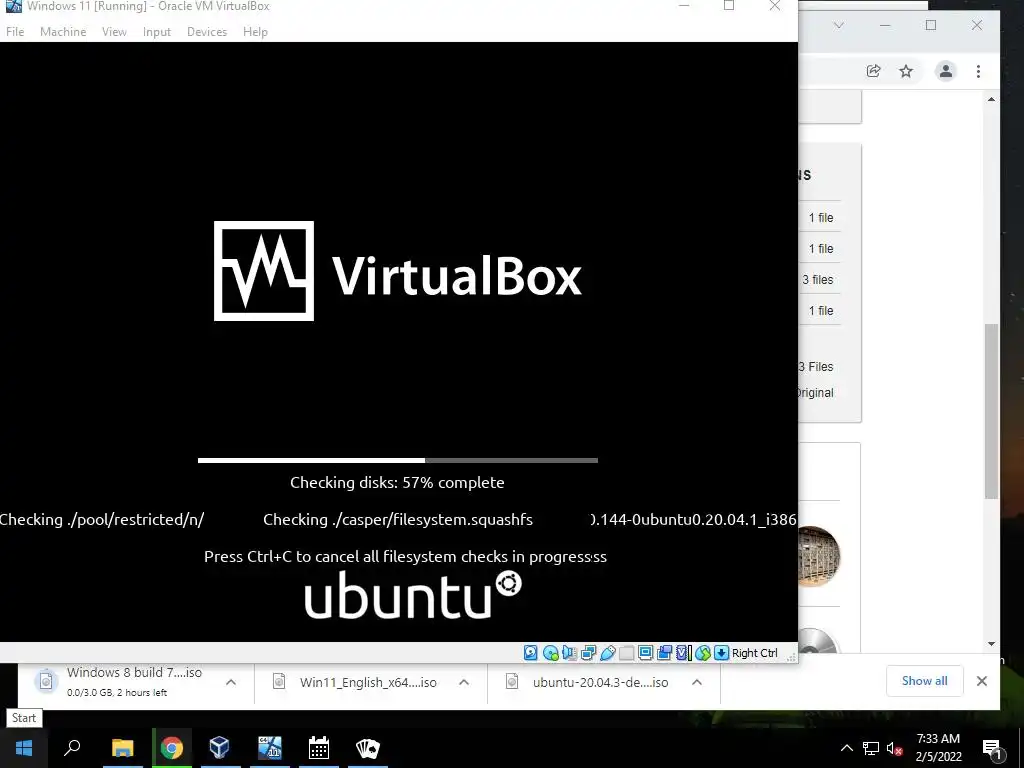Open the notification center icon

[992, 749]
